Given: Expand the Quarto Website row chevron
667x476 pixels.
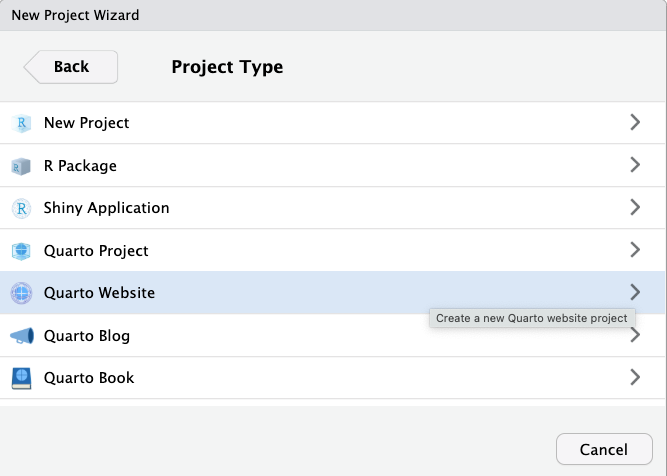Looking at the screenshot, I should click(x=635, y=292).
